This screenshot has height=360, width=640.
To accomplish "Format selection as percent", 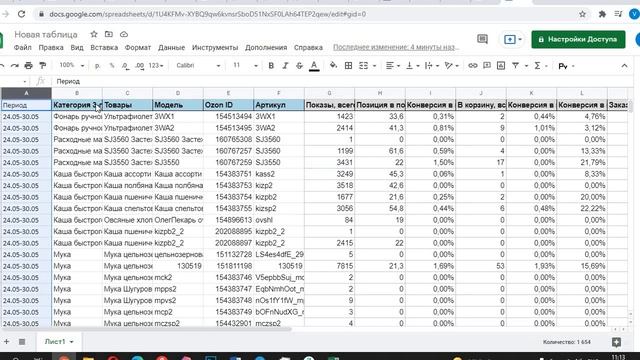I will point(111,65).
